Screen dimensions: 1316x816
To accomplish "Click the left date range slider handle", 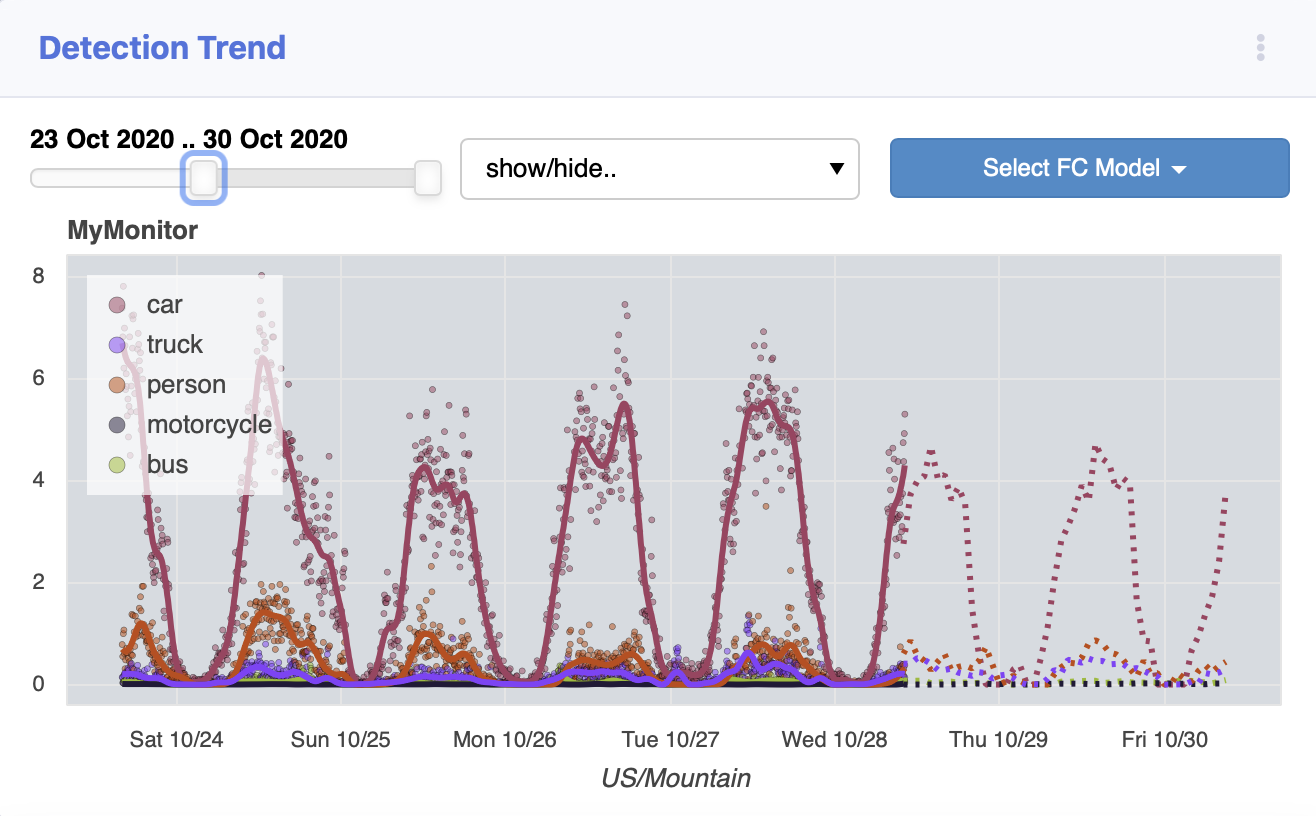I will pos(204,178).
